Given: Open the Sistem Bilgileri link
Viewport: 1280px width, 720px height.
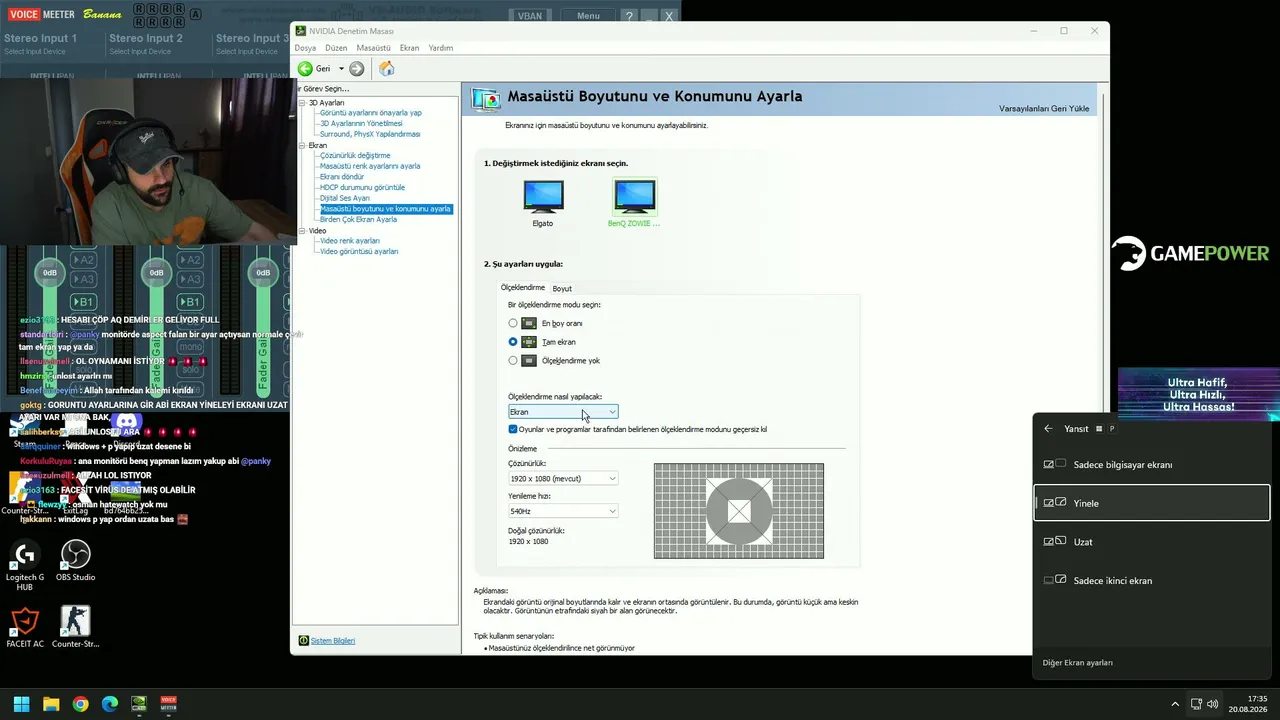Looking at the screenshot, I should (333, 641).
